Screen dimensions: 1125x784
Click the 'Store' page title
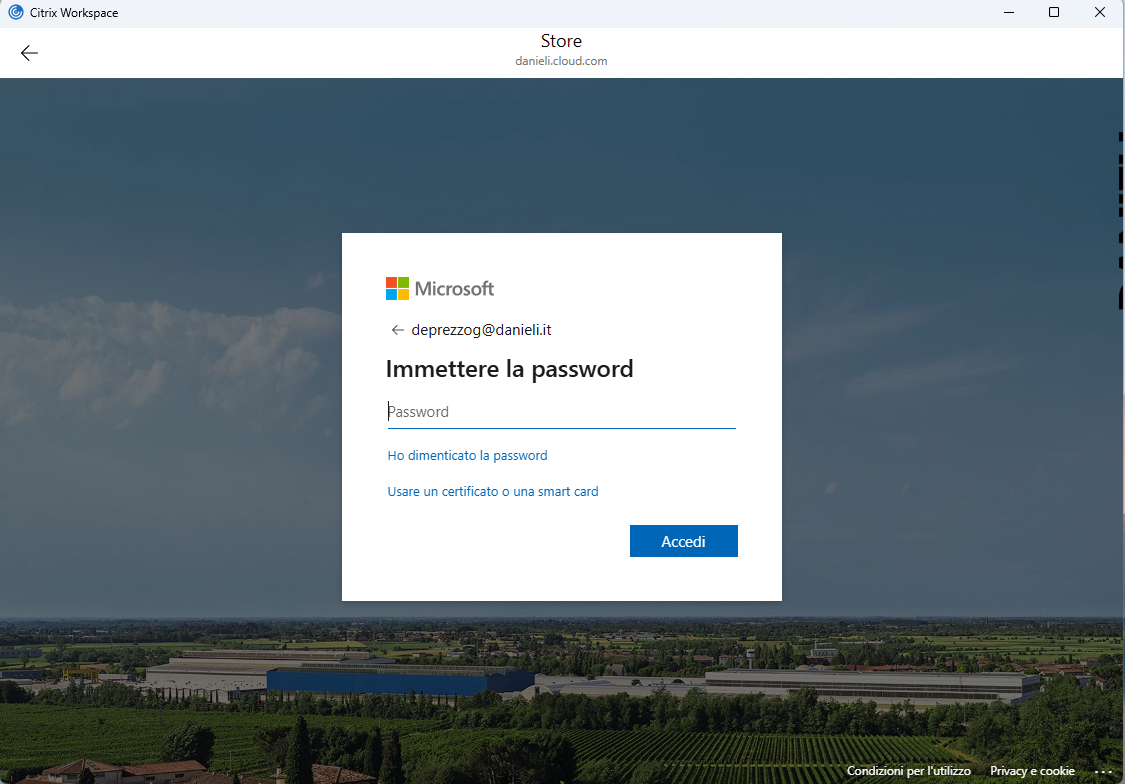[x=561, y=41]
